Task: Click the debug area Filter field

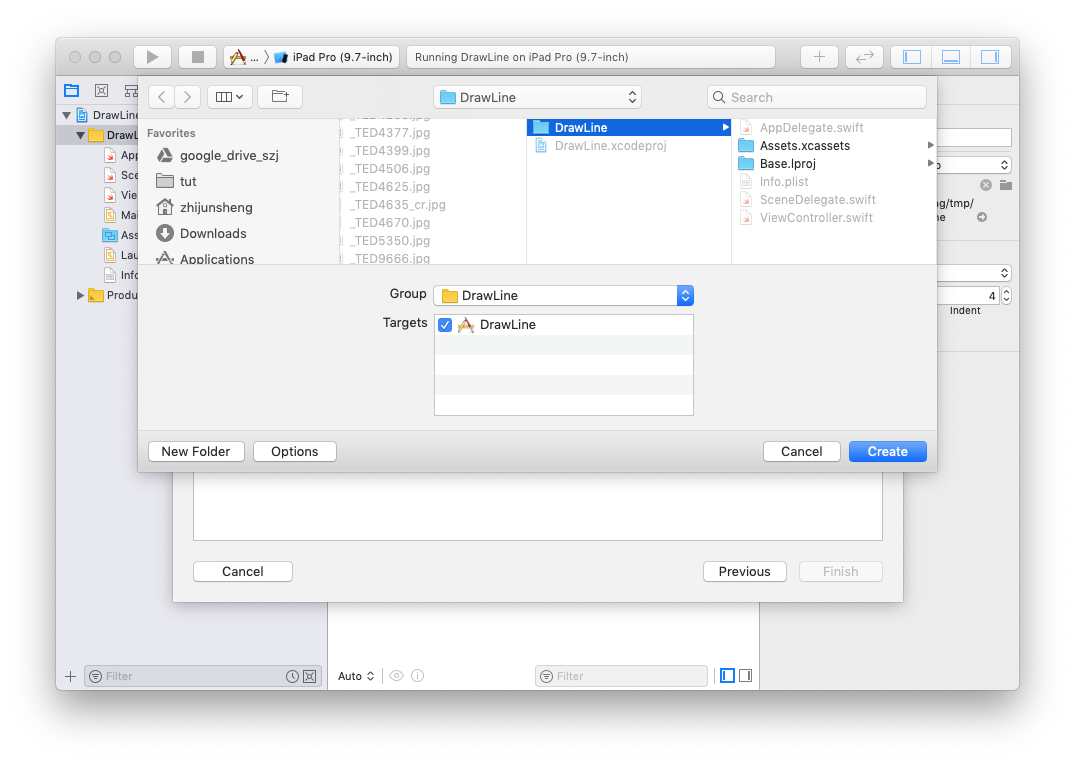Action: [621, 676]
